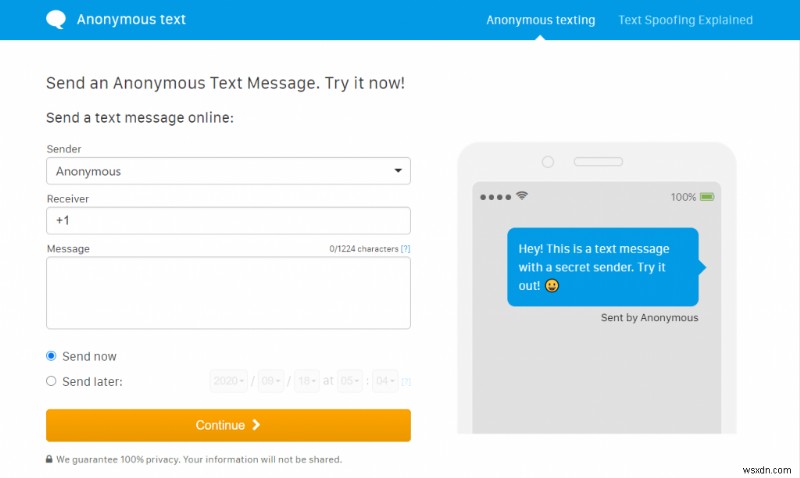Select the Send later radio button
The height and width of the screenshot is (478, 800).
pos(51,381)
